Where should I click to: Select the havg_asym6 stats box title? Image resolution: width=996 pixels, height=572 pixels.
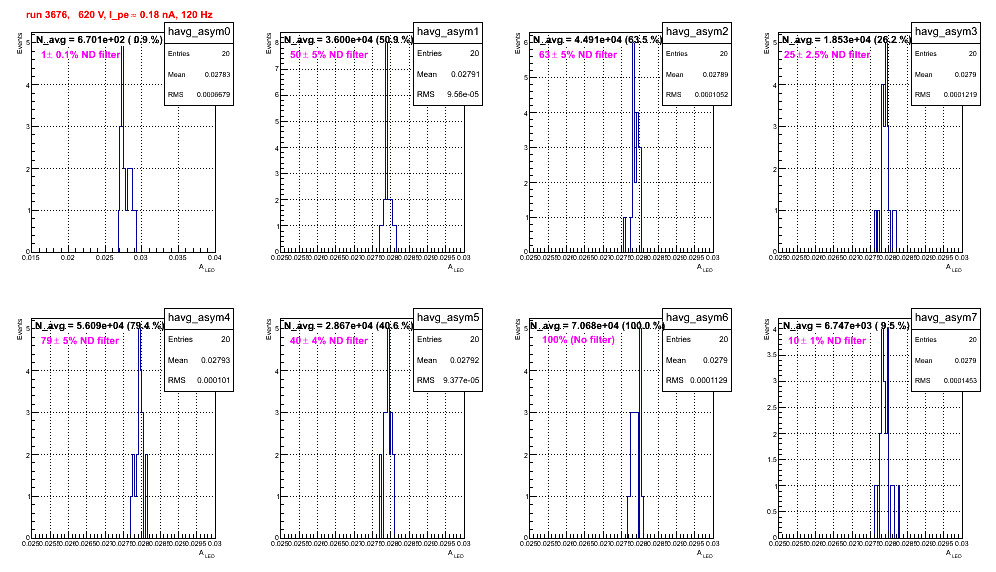pyautogui.click(x=697, y=317)
